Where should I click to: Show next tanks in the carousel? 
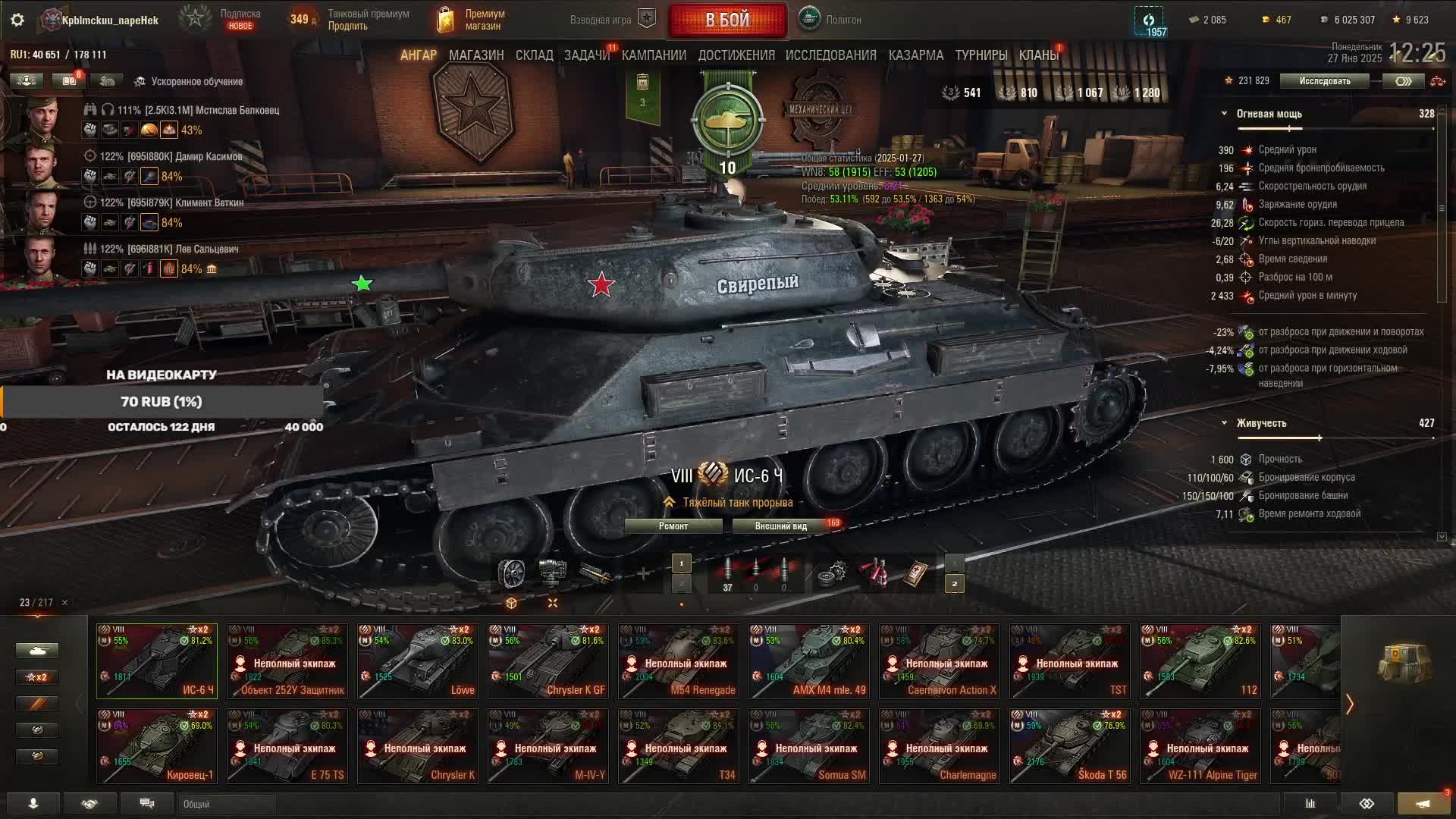click(x=1350, y=704)
